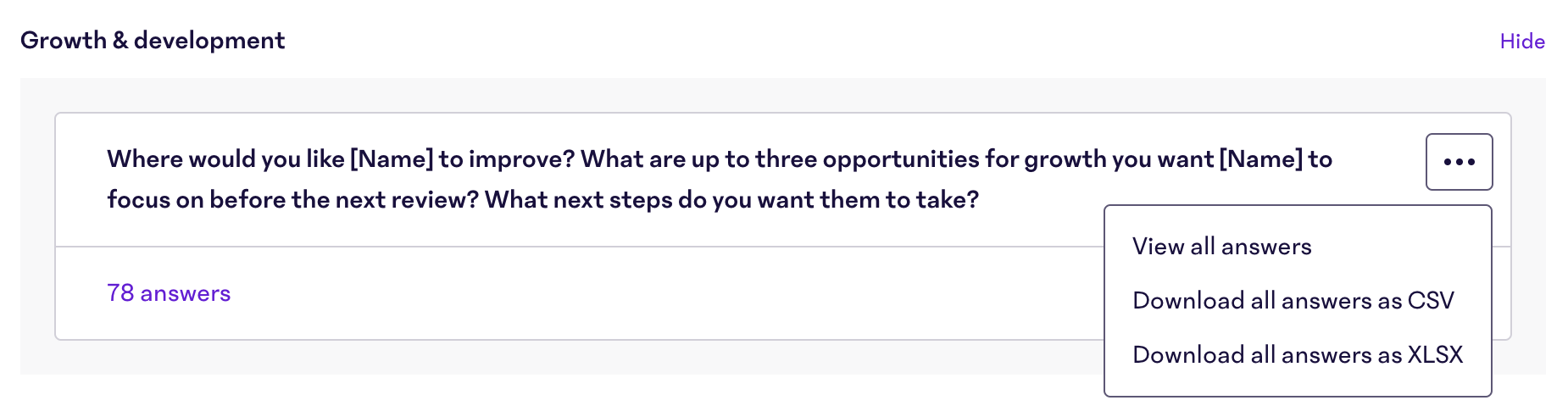Choose Download all answers as XLSX
Screen dimensions: 1568x417
click(x=1298, y=355)
